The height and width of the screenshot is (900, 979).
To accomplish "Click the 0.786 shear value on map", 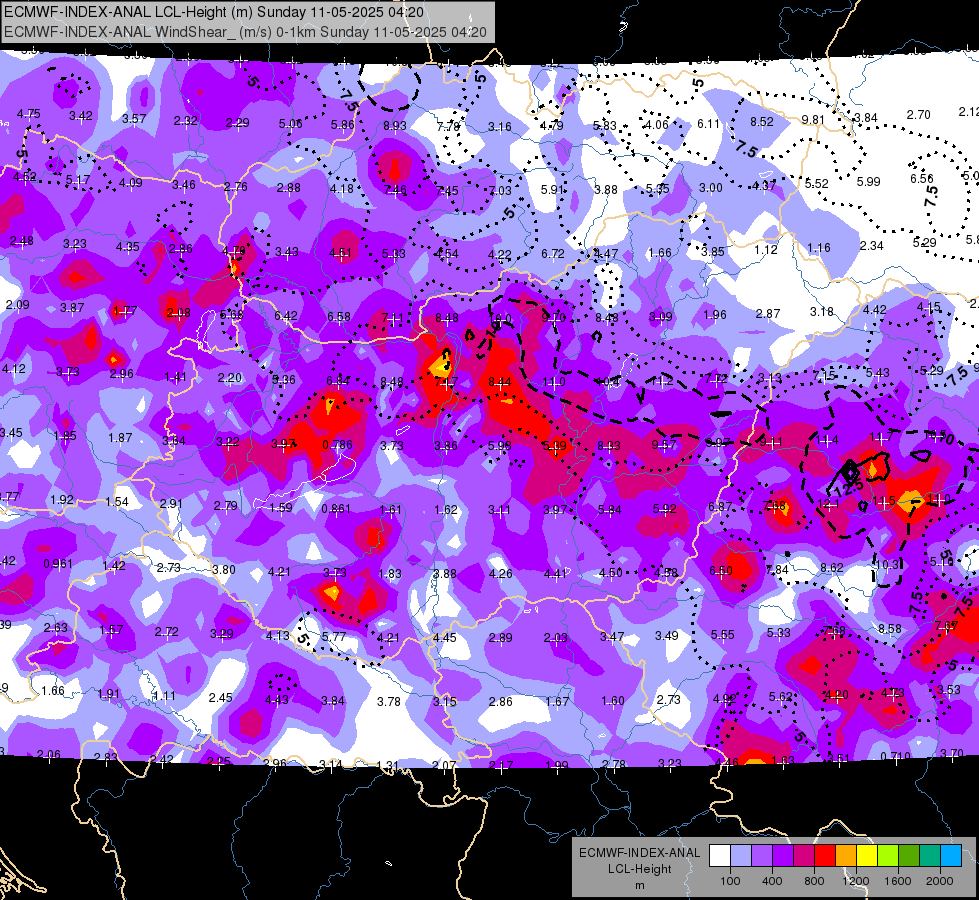I will 337,445.
